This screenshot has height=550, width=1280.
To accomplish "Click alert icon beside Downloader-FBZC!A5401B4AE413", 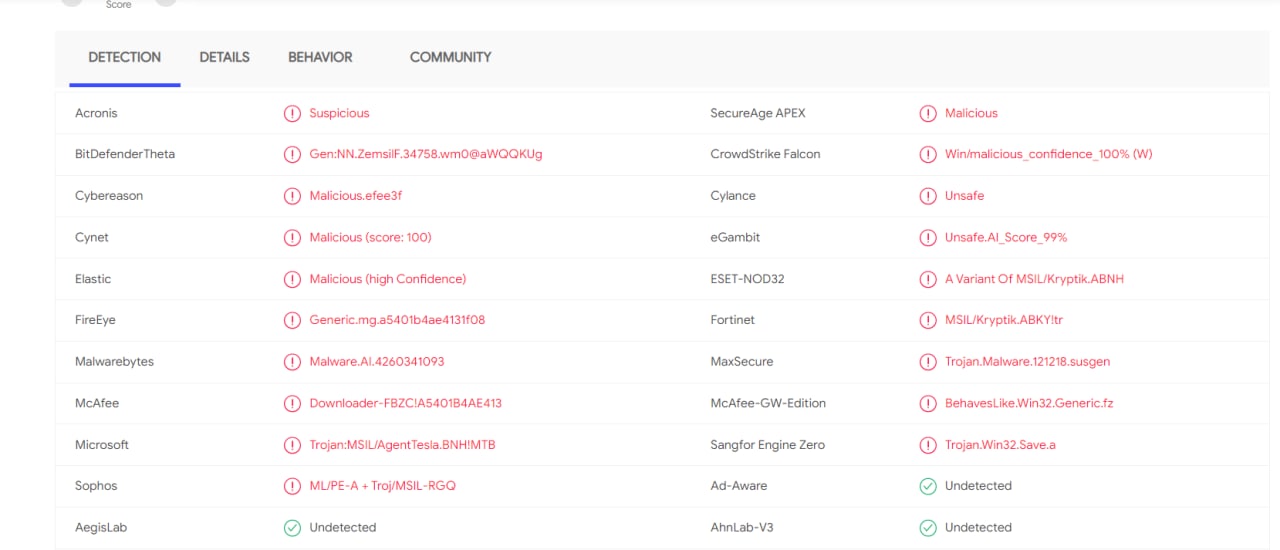I will (x=292, y=403).
